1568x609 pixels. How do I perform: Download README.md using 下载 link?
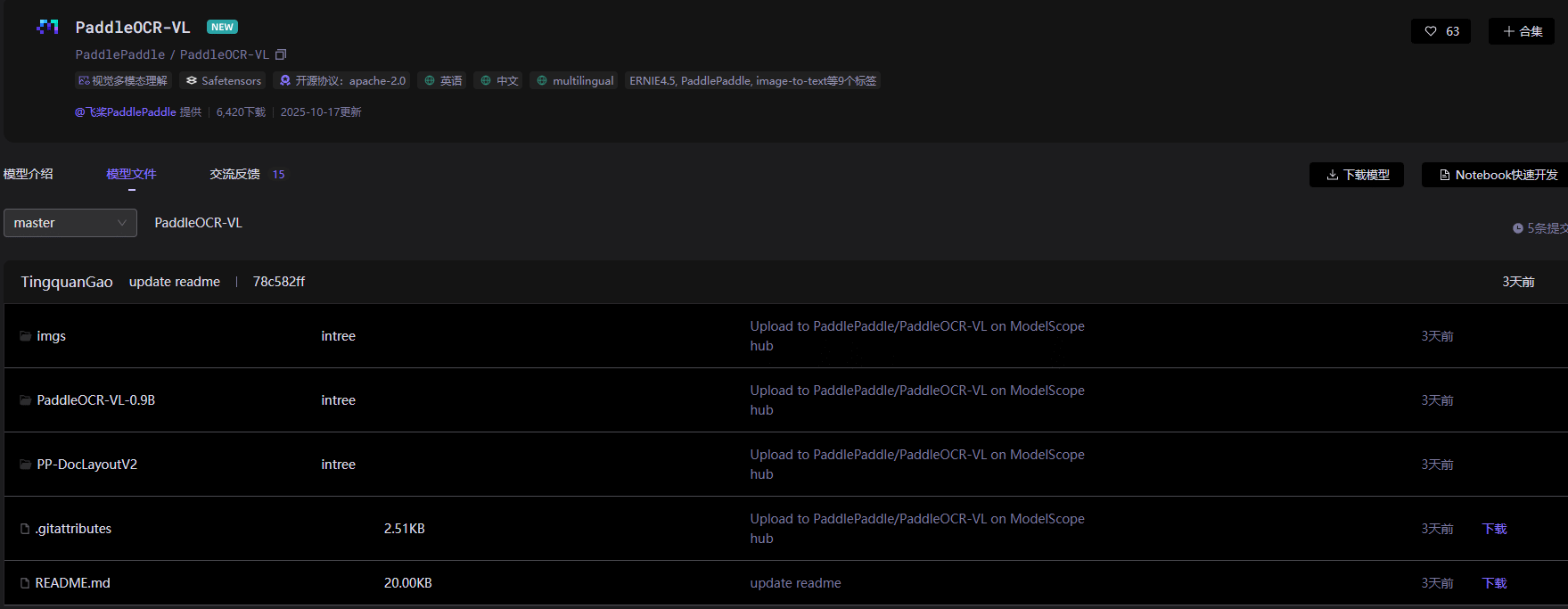coord(1494,583)
